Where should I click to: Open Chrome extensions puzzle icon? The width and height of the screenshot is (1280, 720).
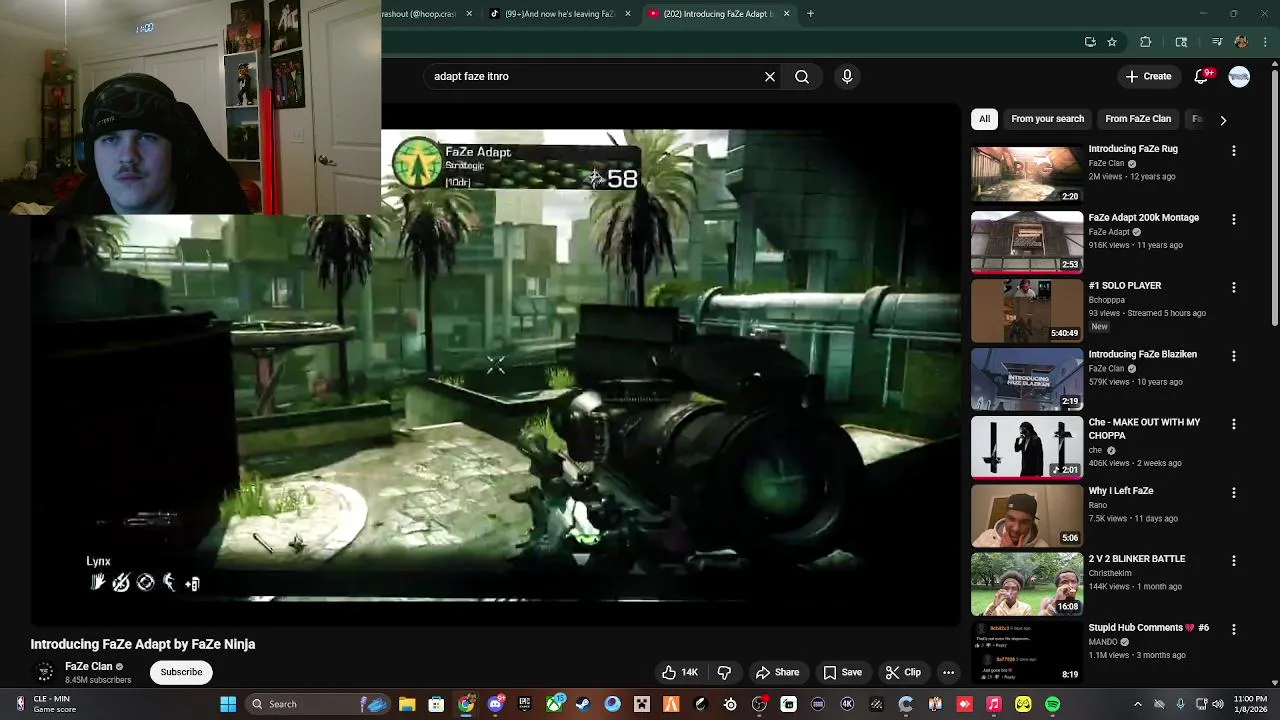(1146, 42)
